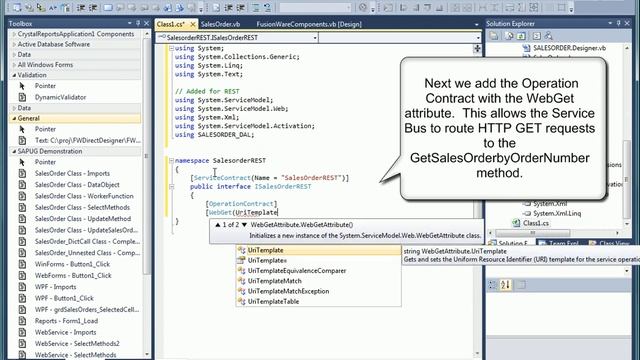Collapse the General toolbox group
640x360 pixels.
[x=14, y=118]
